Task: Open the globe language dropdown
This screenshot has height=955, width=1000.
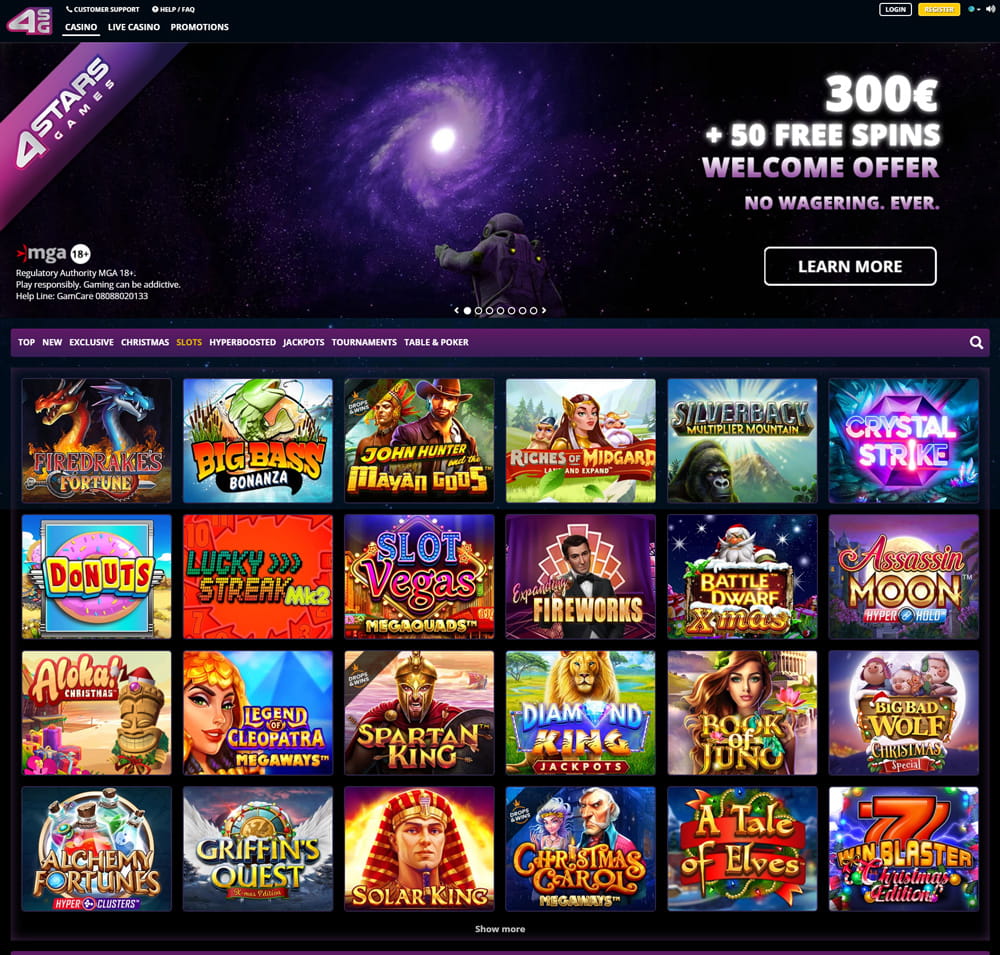Action: coord(973,10)
